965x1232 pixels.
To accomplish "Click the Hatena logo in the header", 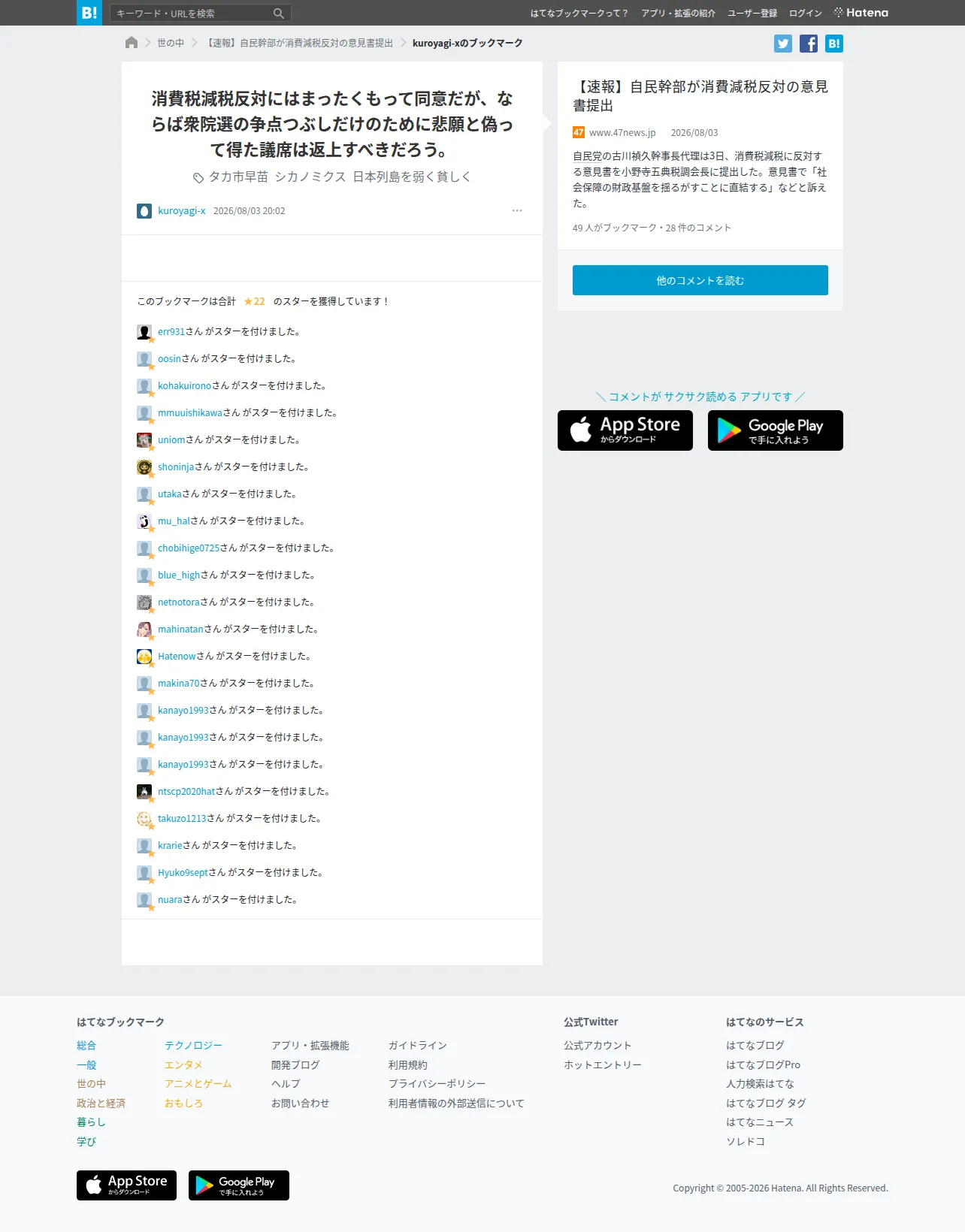I will pos(861,13).
